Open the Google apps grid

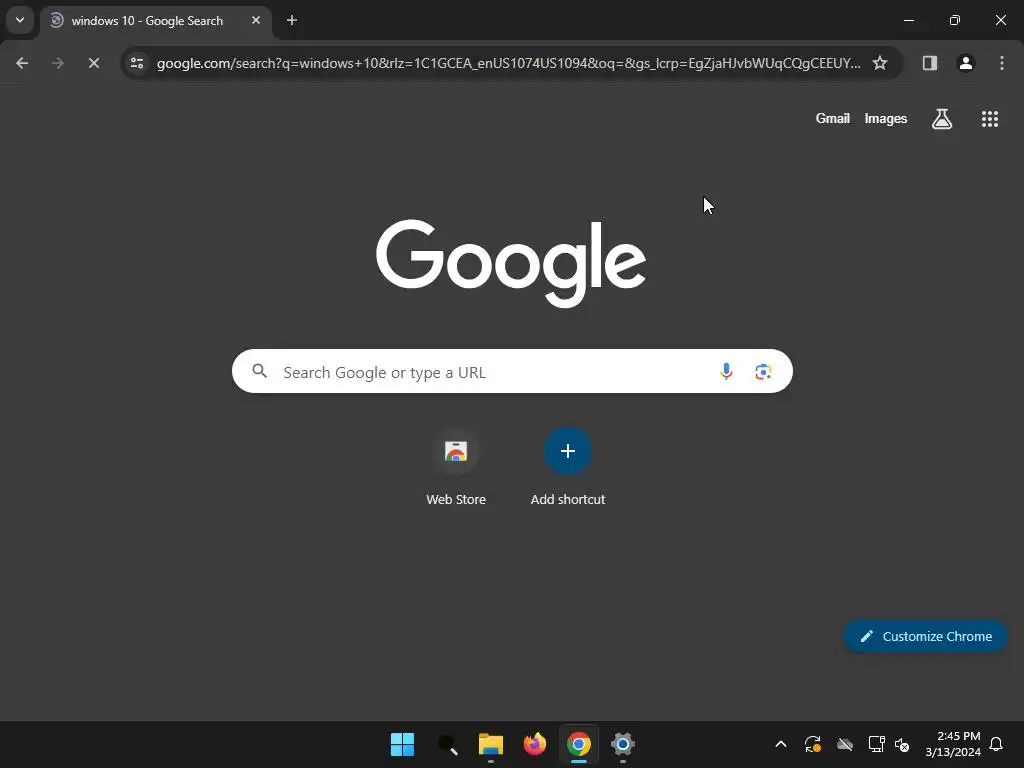(989, 119)
